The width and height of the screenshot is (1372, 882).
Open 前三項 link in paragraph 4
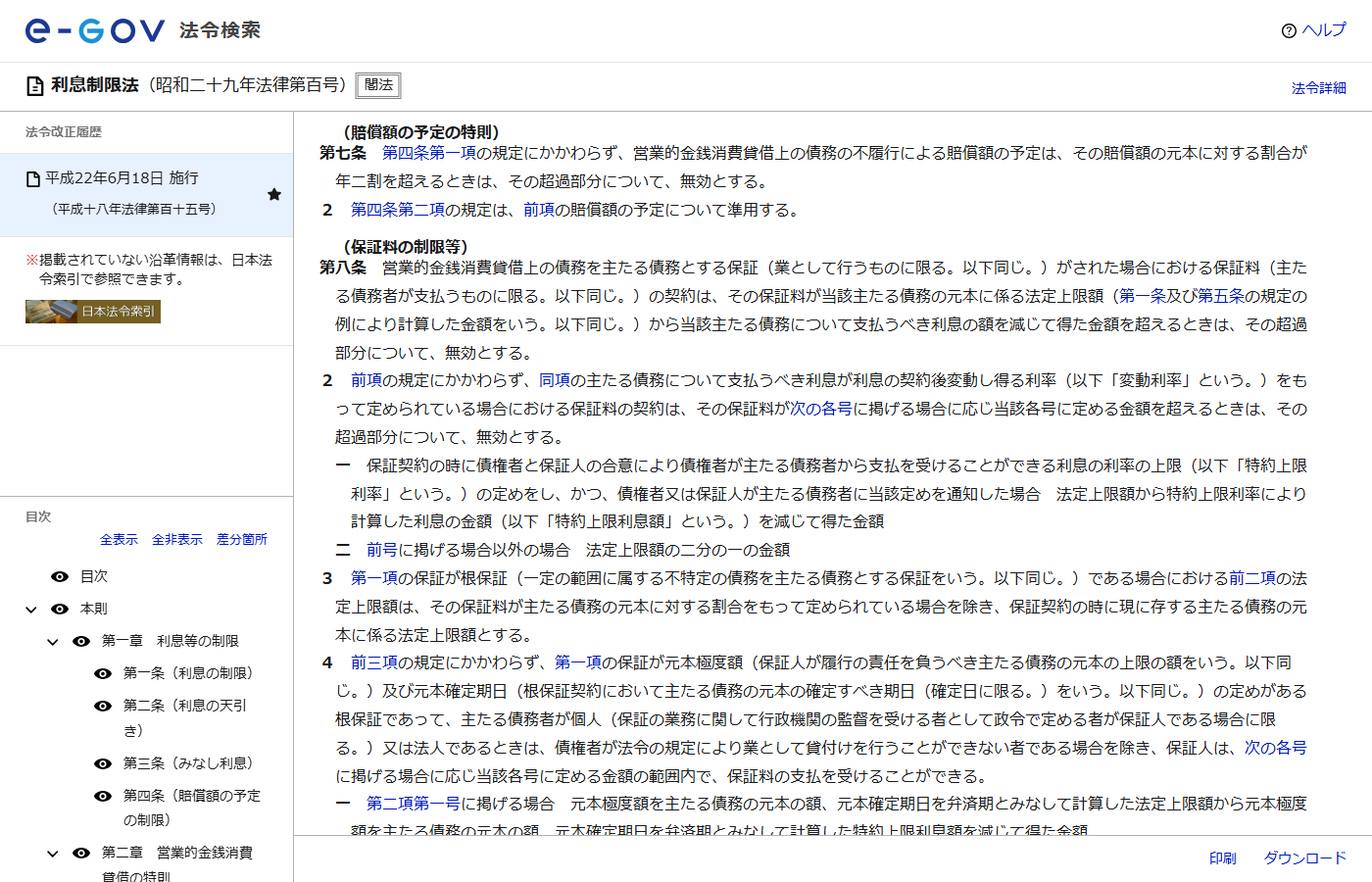click(374, 662)
